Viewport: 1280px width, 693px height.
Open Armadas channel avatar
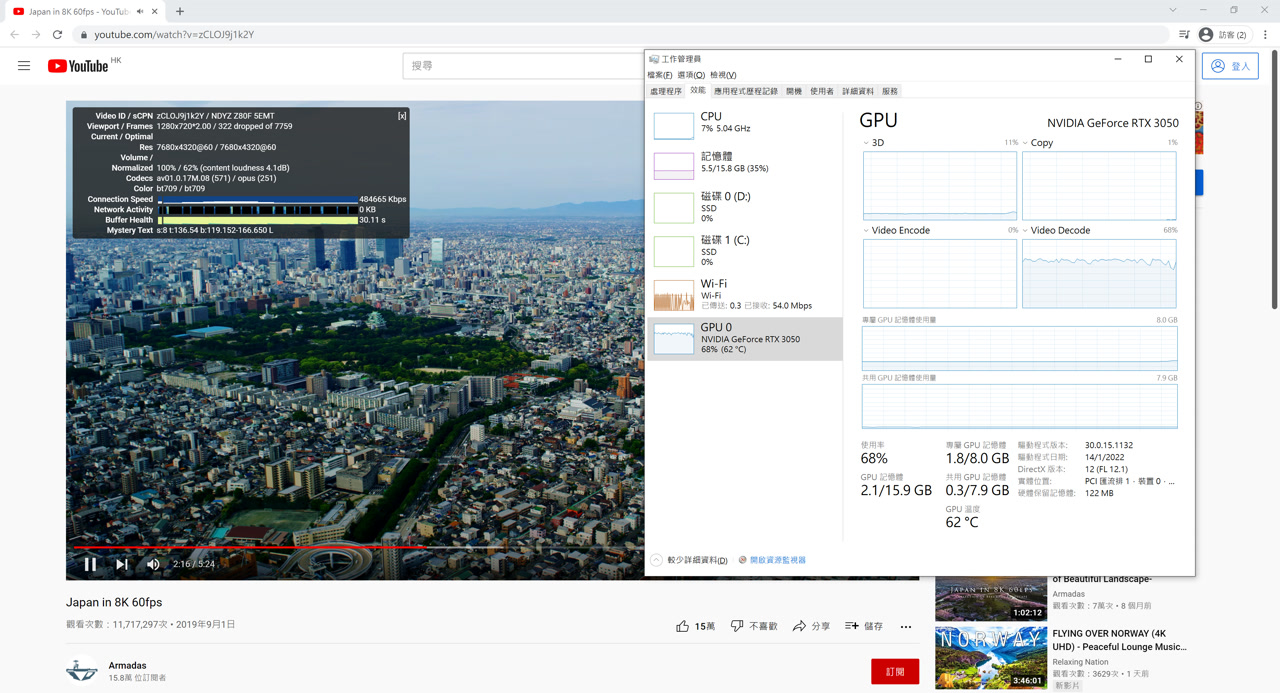coord(82,670)
